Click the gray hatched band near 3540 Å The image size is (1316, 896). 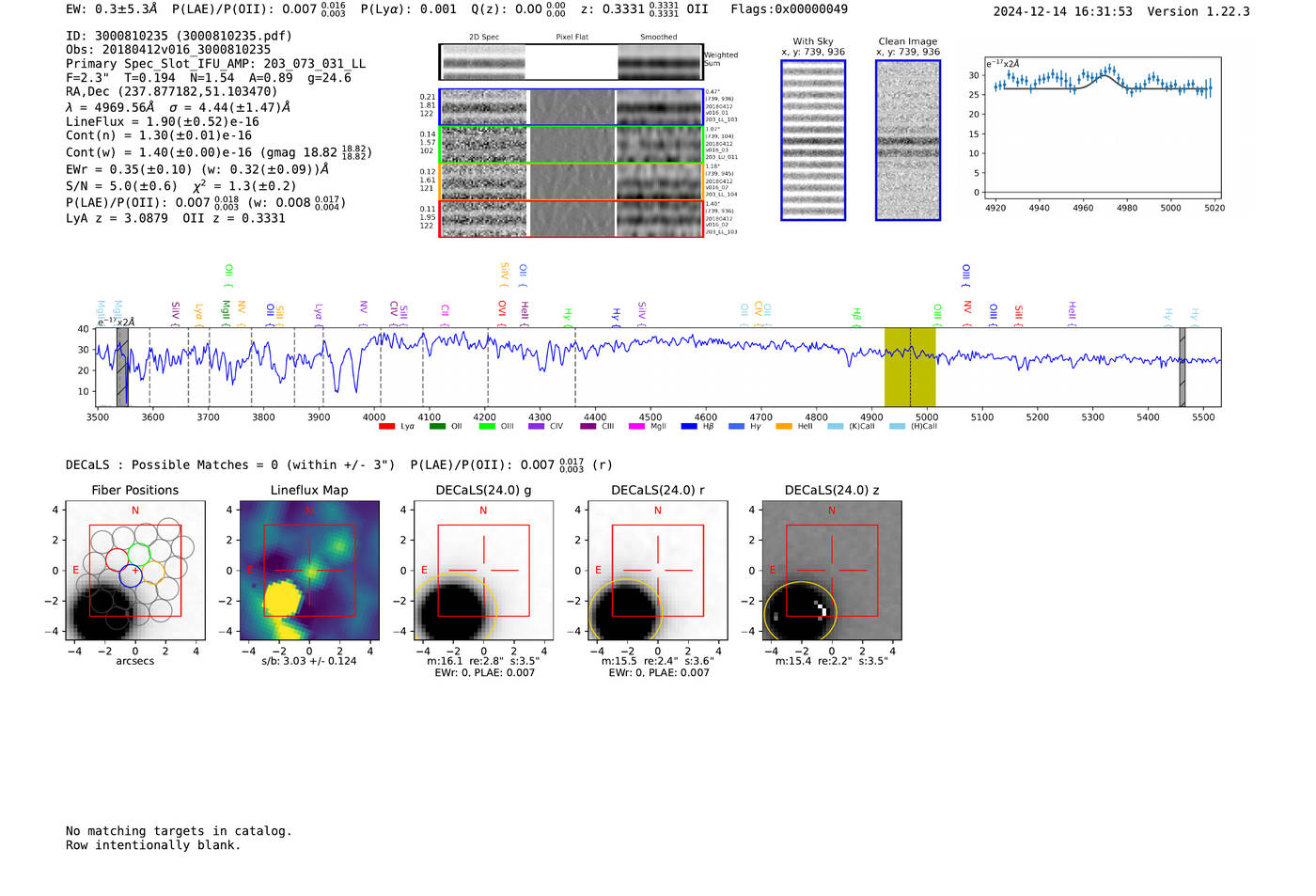(x=122, y=368)
